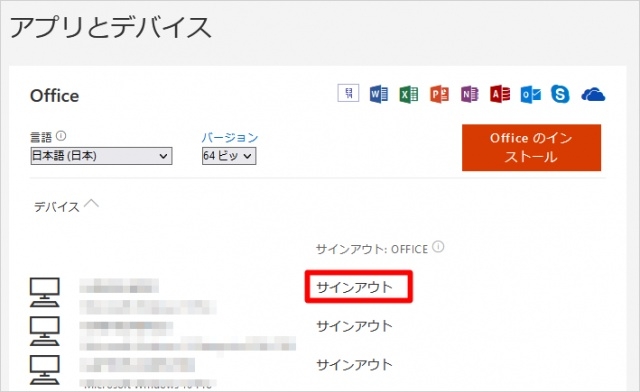Click the Publisher icon before Word
Viewport: 640px width, 392px height.
coord(349,93)
